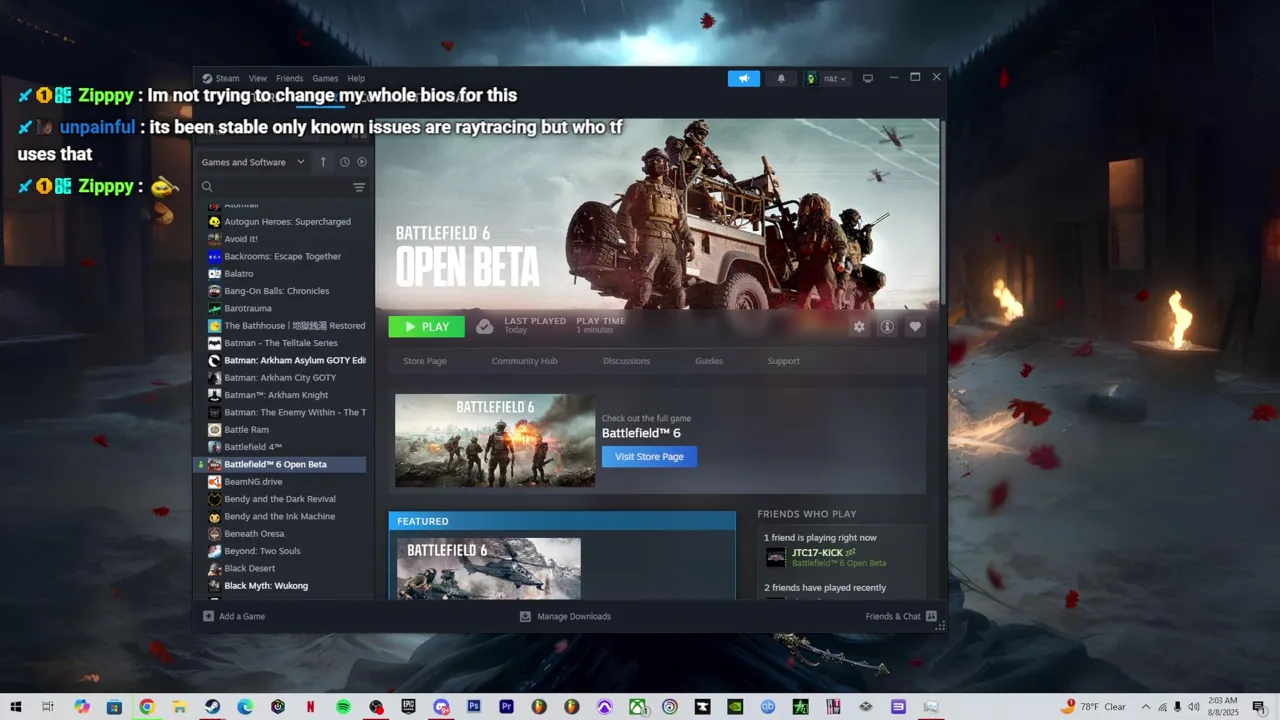Viewport: 1280px width, 720px height.
Task: Open NVIDIA app from the taskbar
Action: point(735,707)
